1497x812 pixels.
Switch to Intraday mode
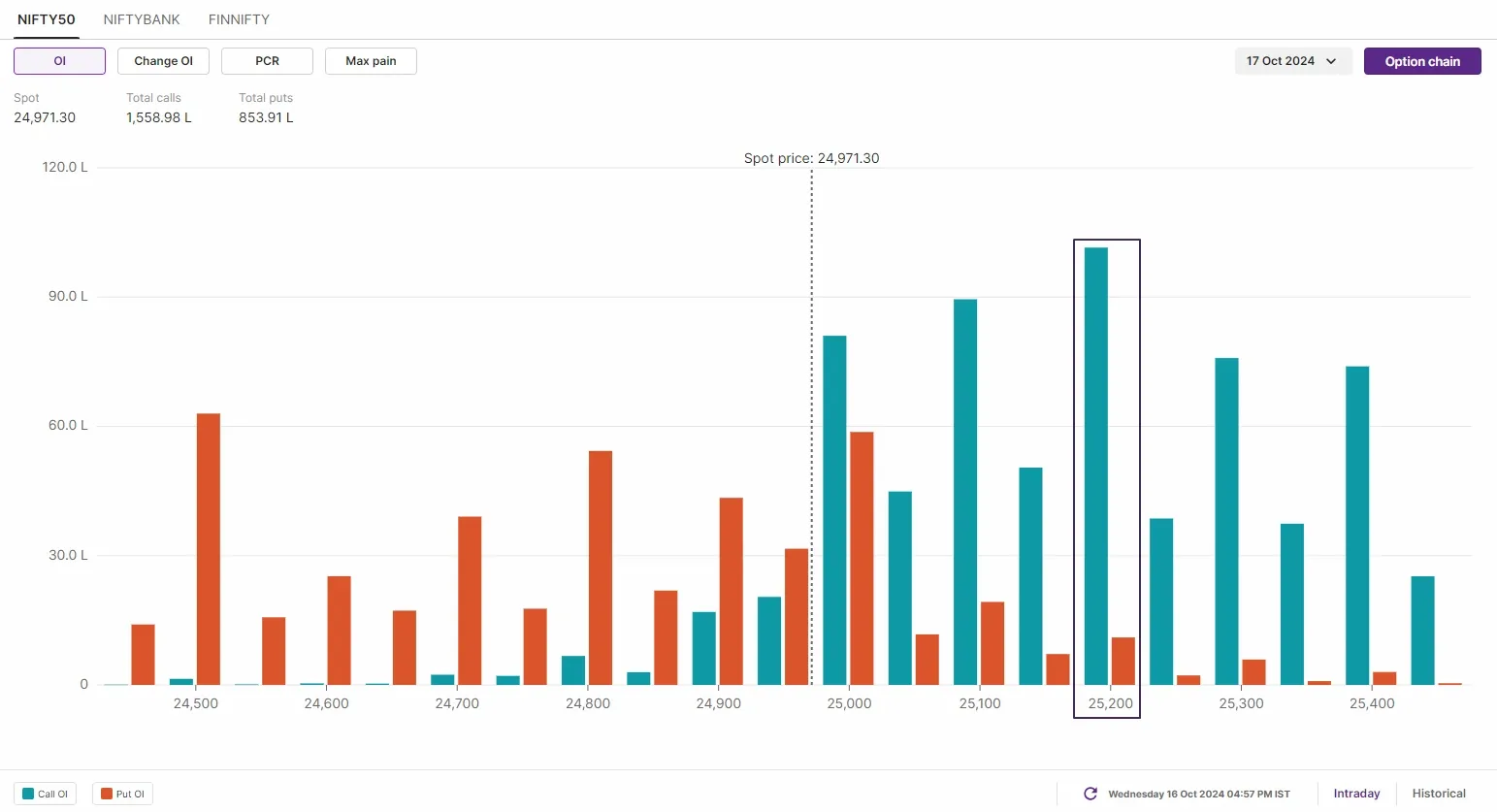coord(1356,794)
